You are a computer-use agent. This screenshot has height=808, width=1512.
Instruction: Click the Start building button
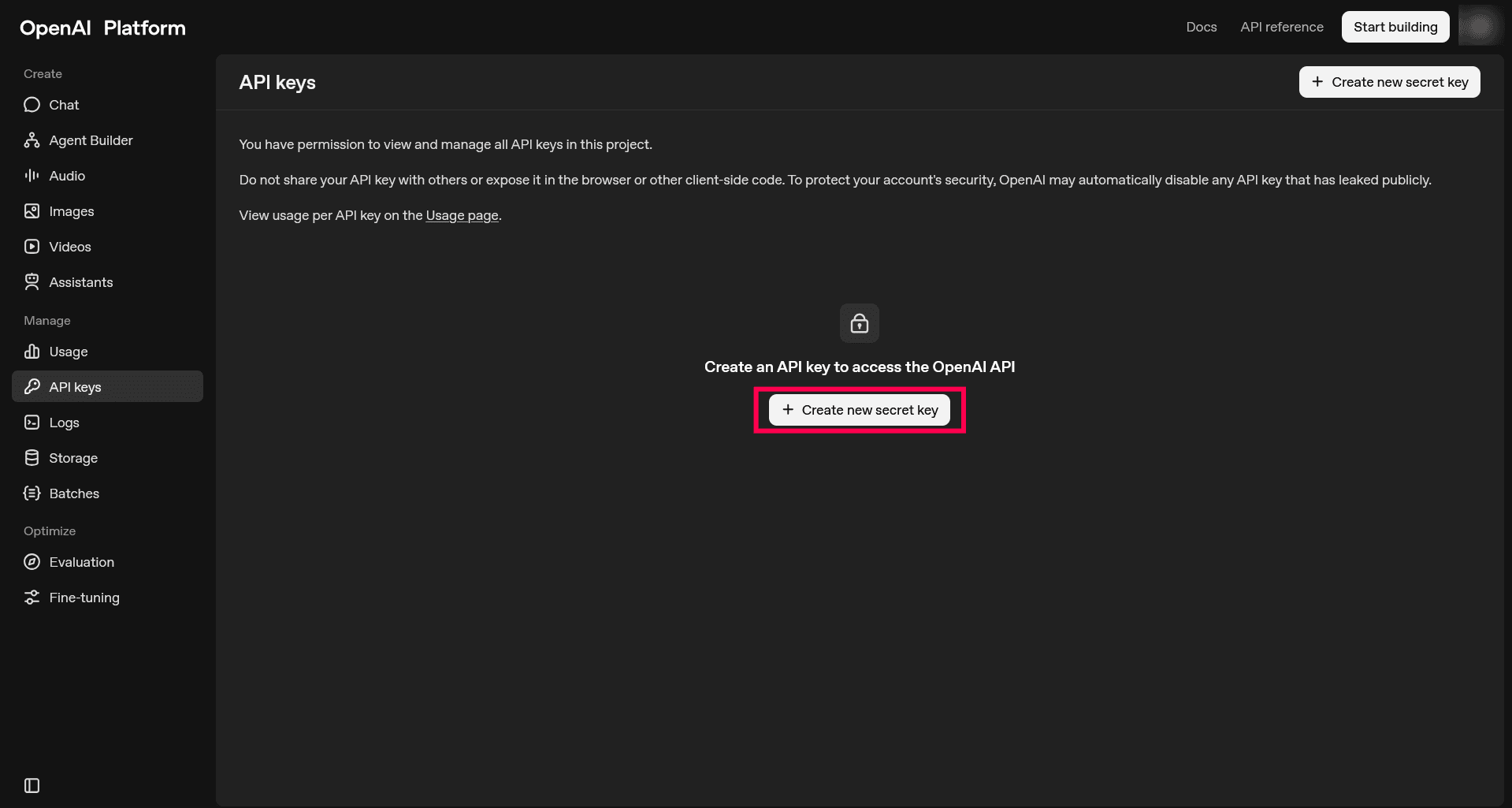point(1395,26)
